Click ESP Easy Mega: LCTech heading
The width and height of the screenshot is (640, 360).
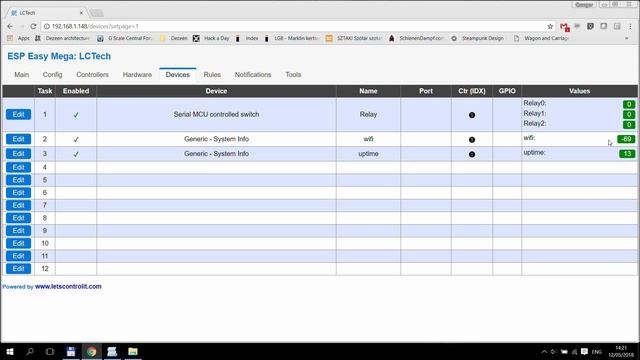tap(59, 56)
